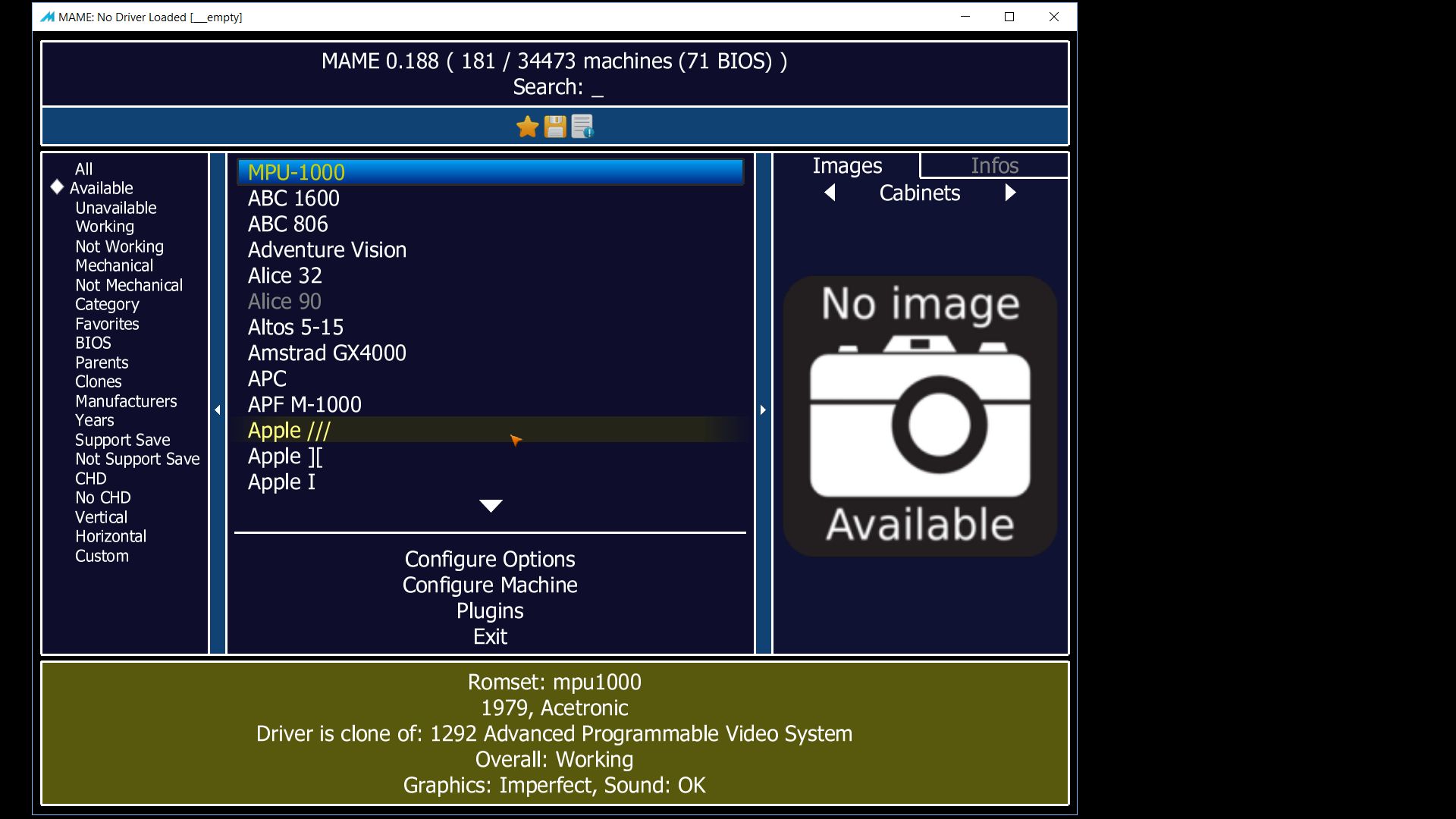Select MPU-1000 in machine list
This screenshot has height=819, width=1456.
(x=491, y=172)
